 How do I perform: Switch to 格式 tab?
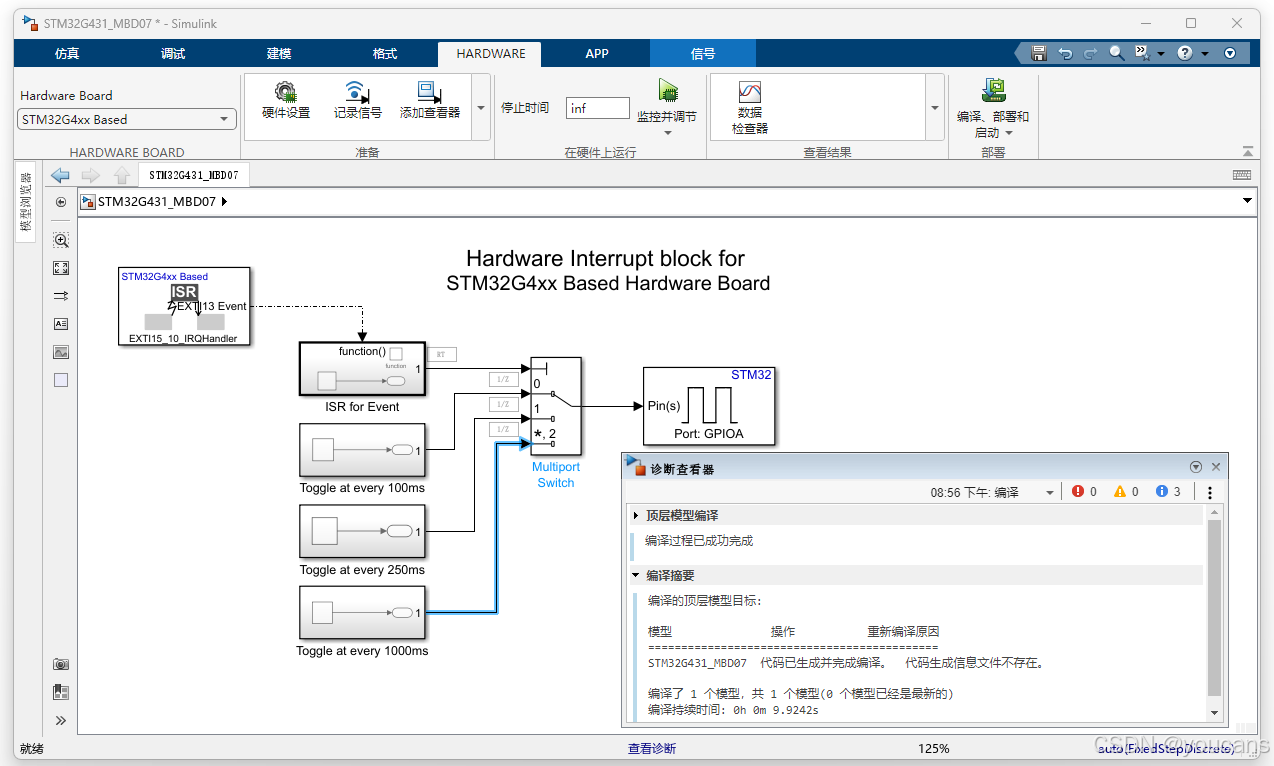(x=385, y=54)
